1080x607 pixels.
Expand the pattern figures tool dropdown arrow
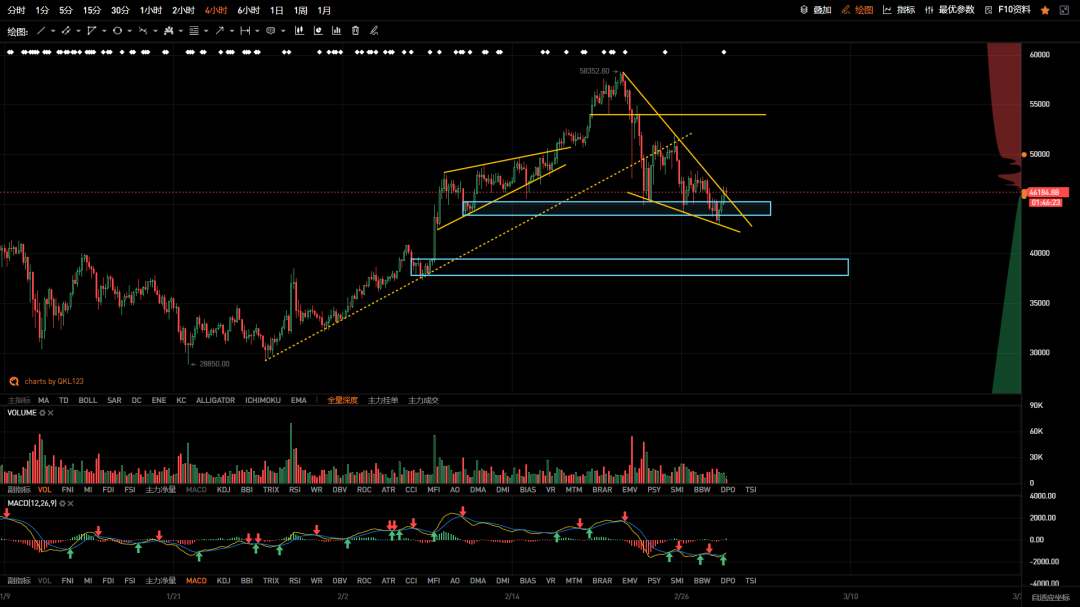tap(180, 31)
